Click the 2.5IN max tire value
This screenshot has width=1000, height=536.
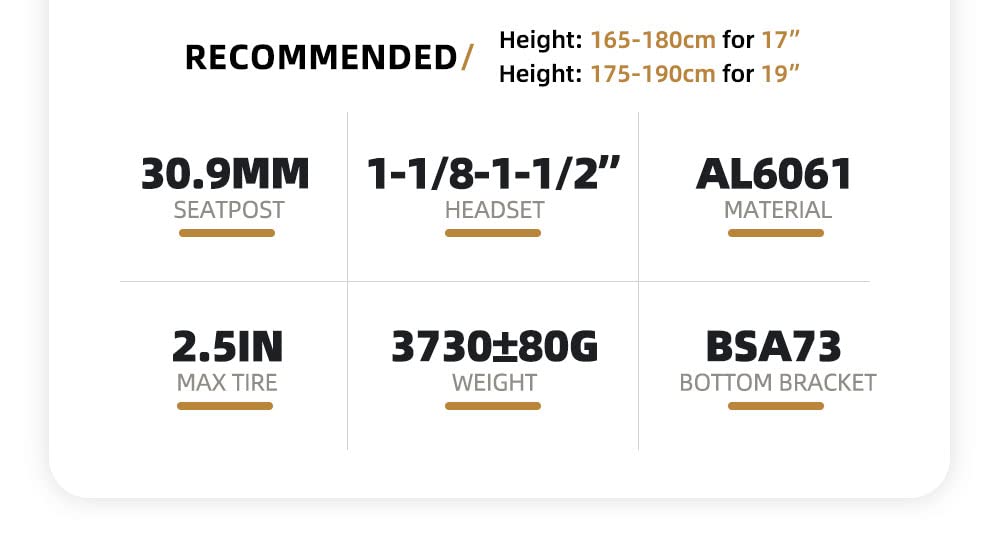click(x=227, y=347)
